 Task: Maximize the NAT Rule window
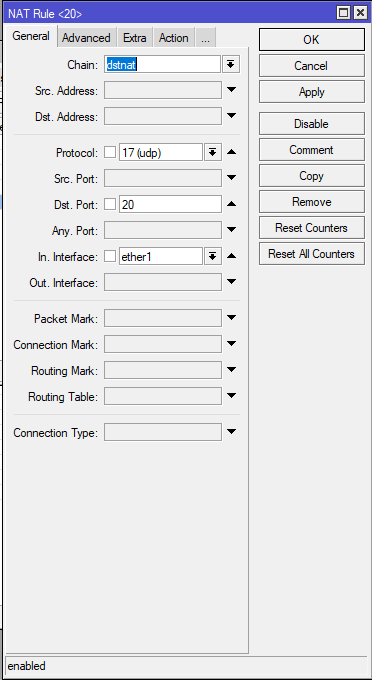pyautogui.click(x=343, y=13)
